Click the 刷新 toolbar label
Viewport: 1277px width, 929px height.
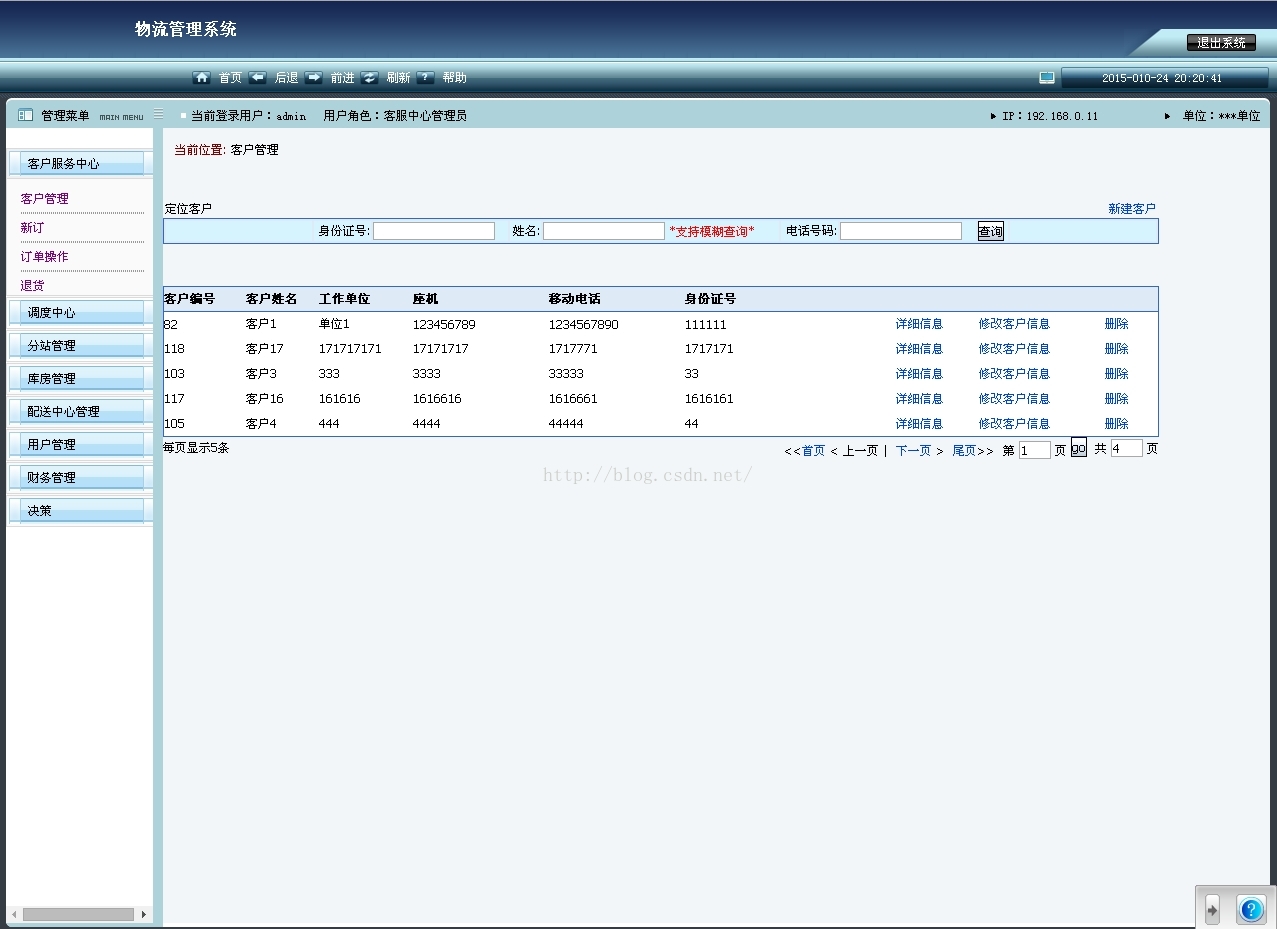[x=398, y=77]
